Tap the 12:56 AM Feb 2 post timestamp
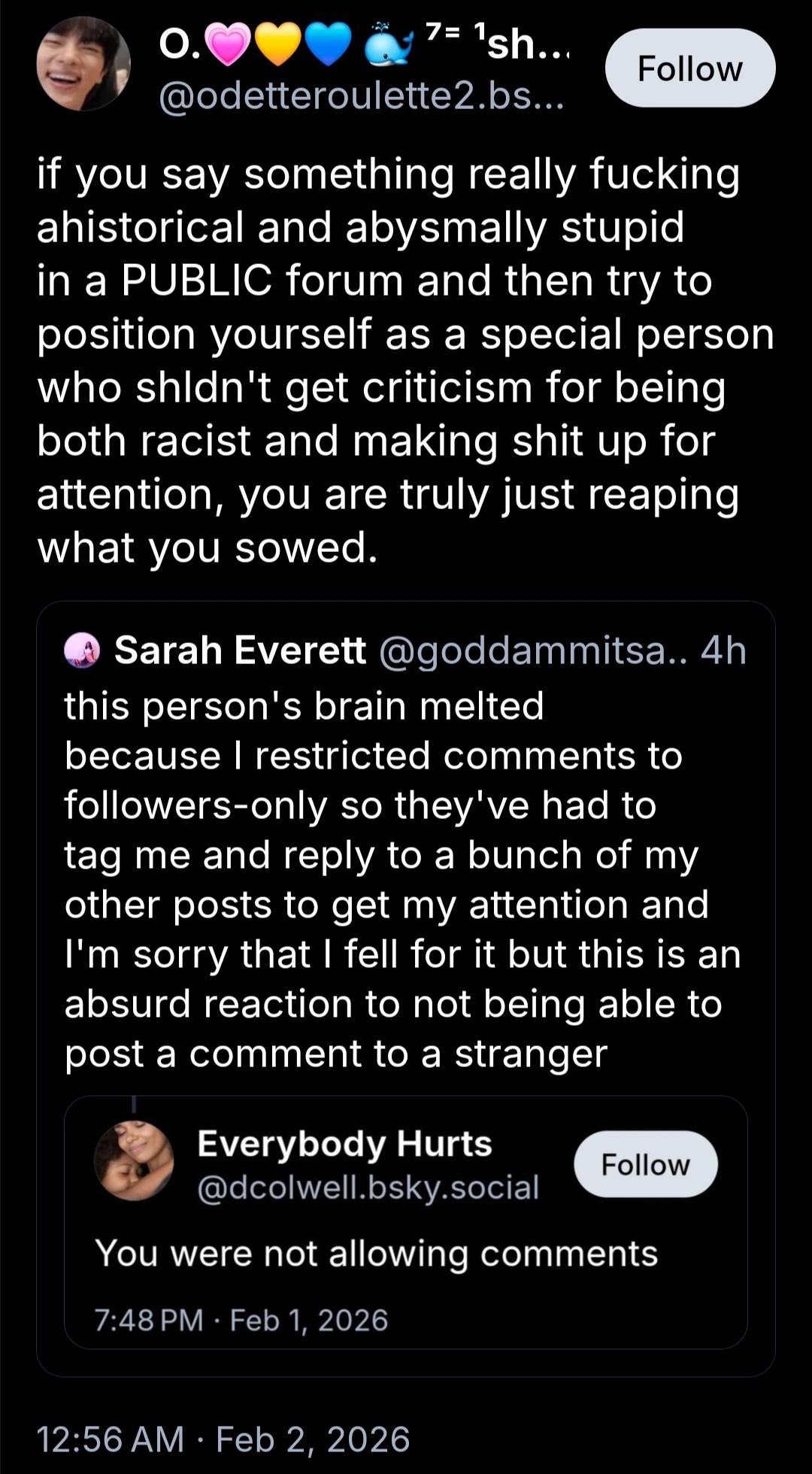The width and height of the screenshot is (812, 1474). 223,1439
